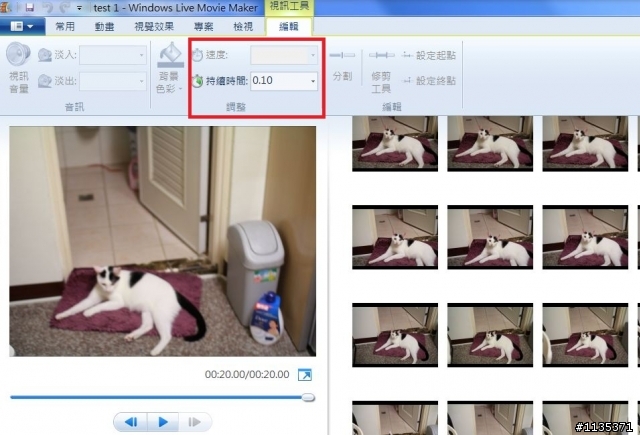640x435 pixels.
Task: Open the Movie Maker application menu button
Action: [22, 27]
